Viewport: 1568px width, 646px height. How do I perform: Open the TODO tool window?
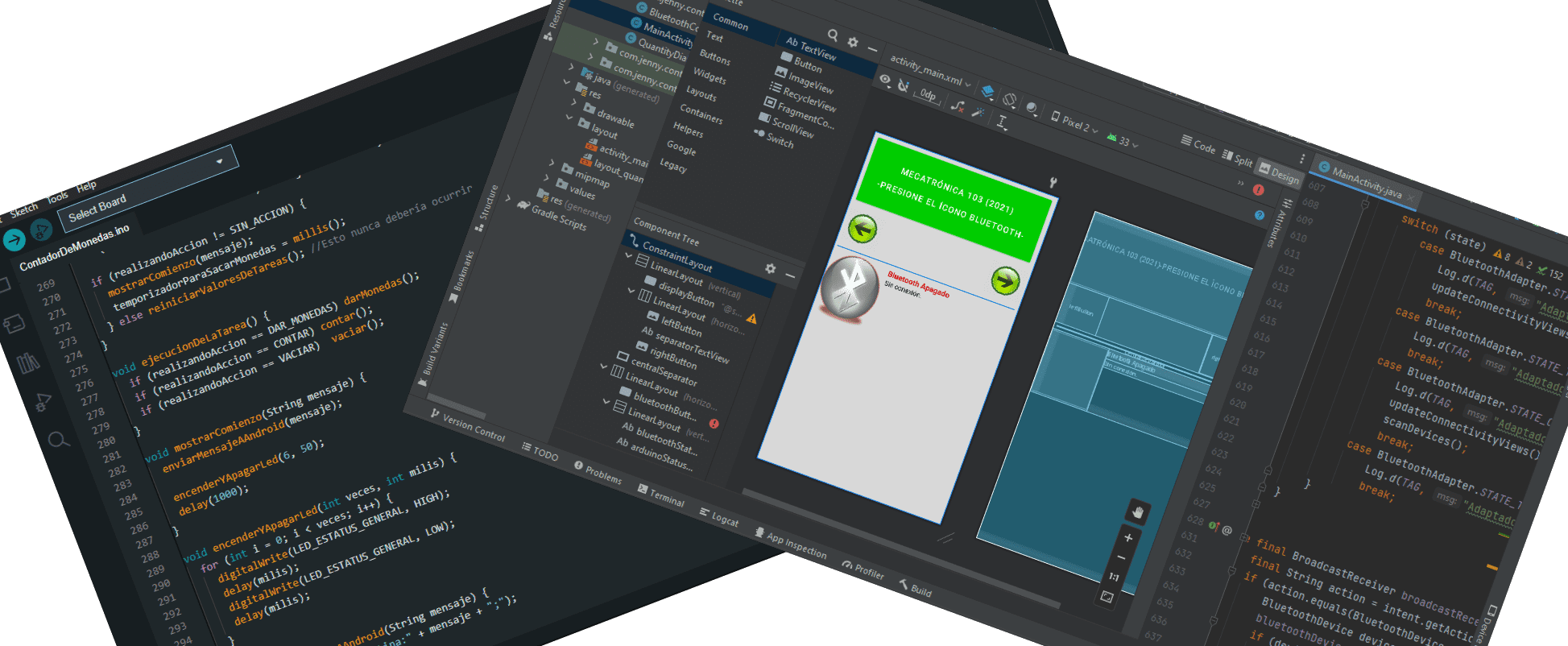(x=540, y=453)
